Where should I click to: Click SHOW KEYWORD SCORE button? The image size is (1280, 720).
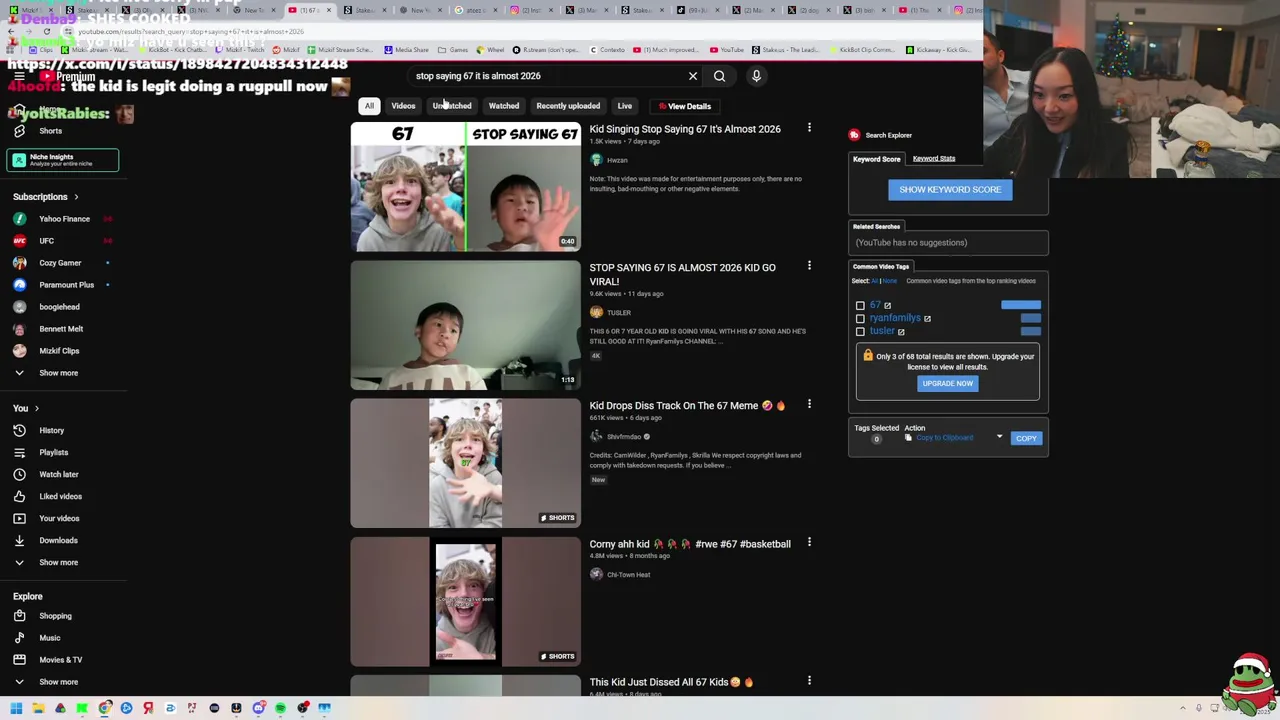pyautogui.click(x=950, y=189)
